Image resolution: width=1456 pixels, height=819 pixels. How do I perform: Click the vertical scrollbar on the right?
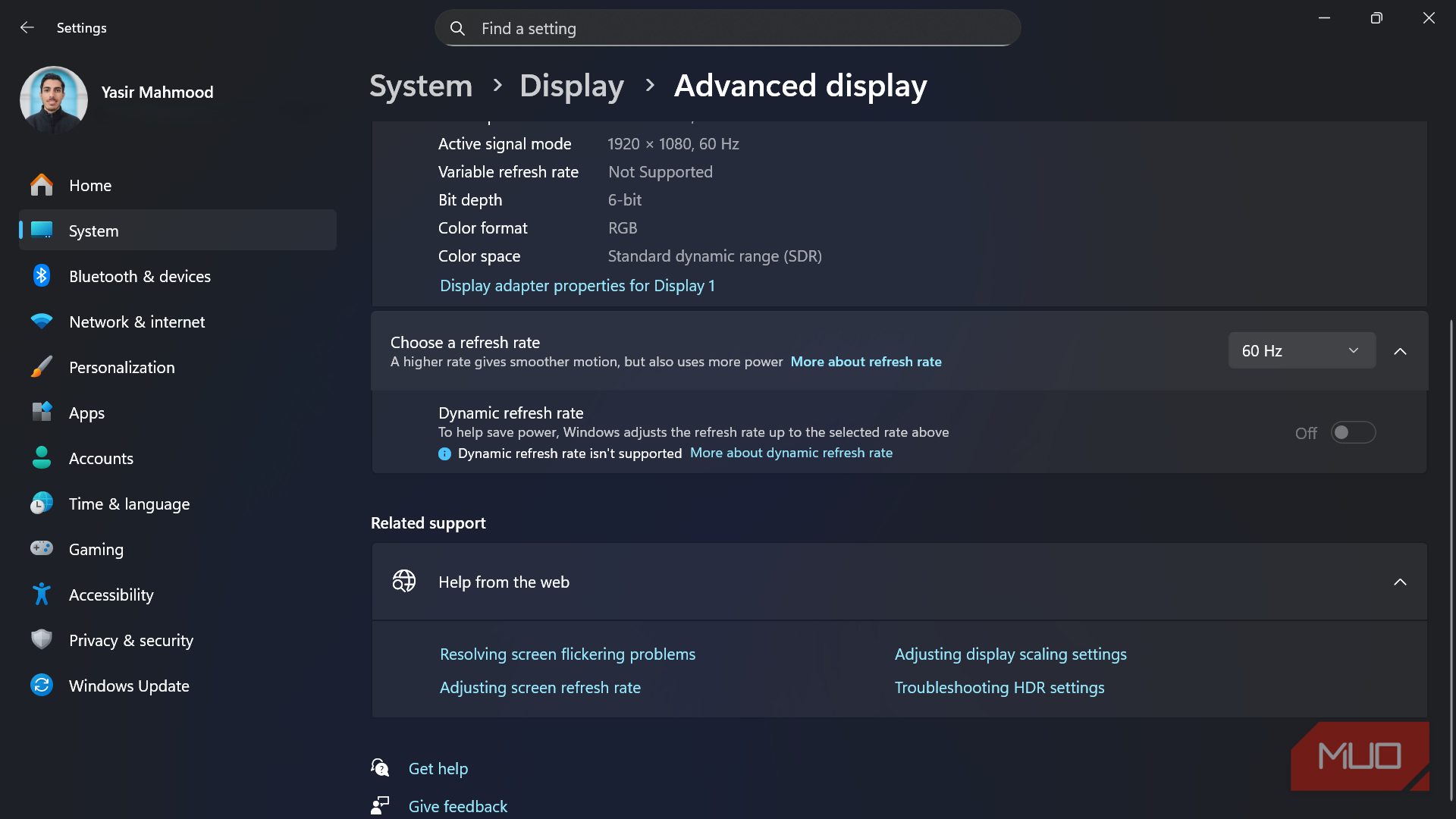pos(1451,560)
